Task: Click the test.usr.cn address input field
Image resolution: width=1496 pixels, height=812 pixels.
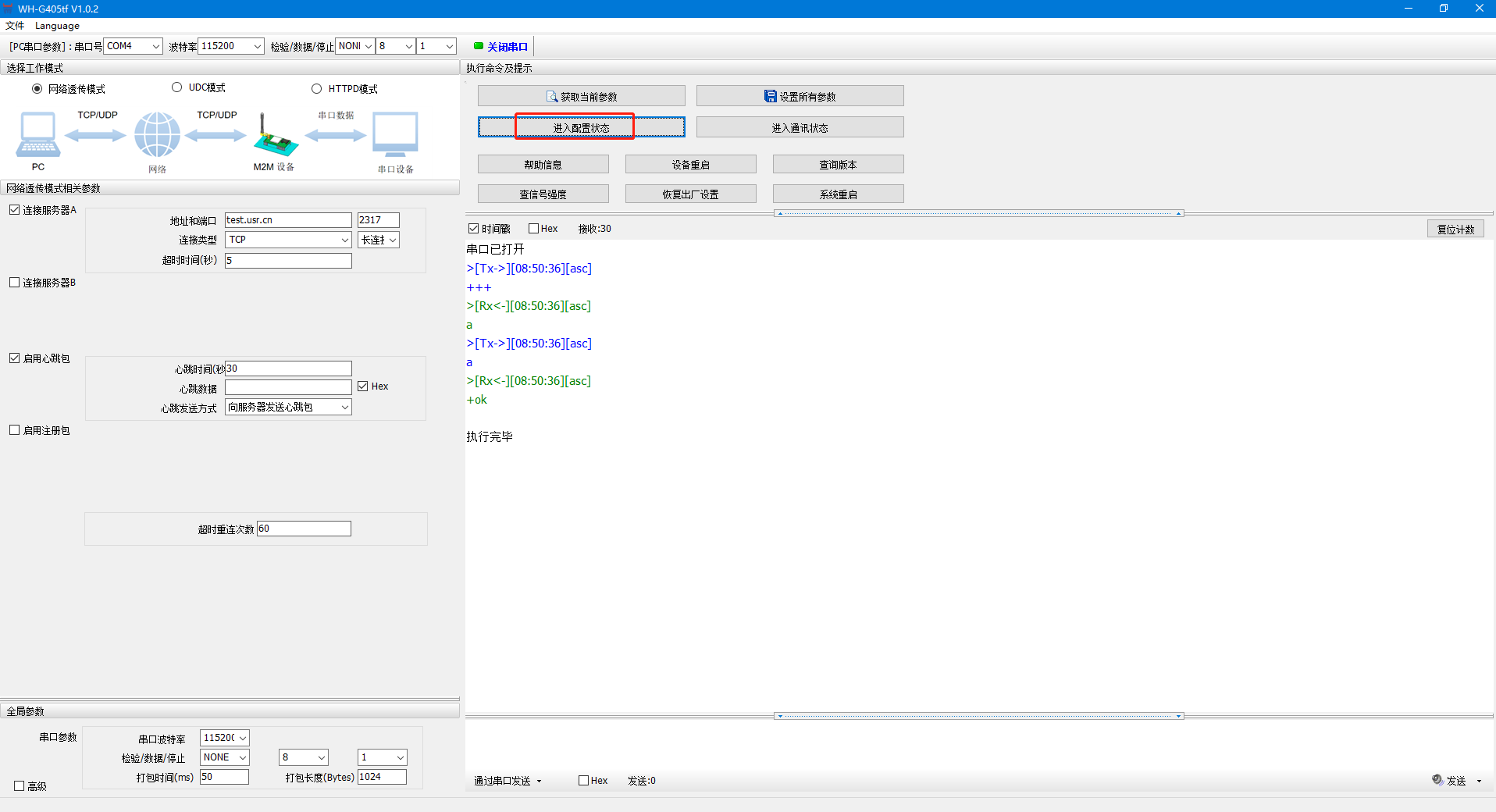Action: [288, 220]
